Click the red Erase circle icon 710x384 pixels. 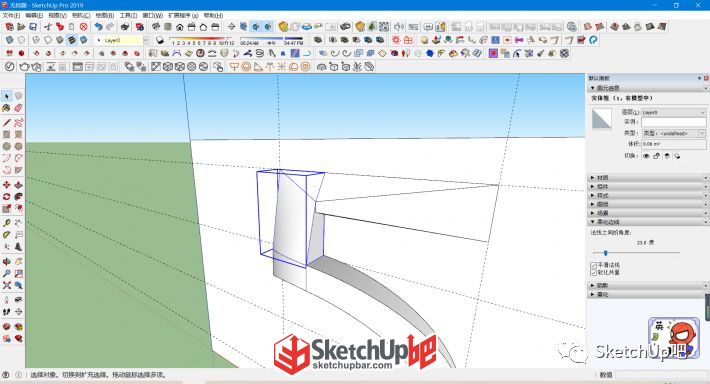[83, 27]
